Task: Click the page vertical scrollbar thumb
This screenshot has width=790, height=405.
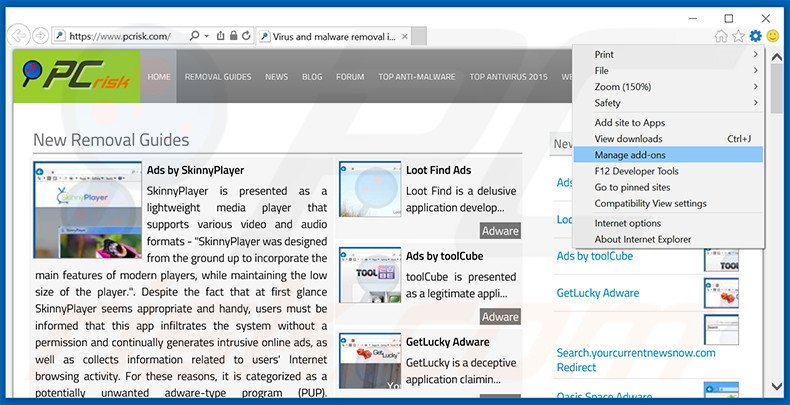Action: pos(776,89)
